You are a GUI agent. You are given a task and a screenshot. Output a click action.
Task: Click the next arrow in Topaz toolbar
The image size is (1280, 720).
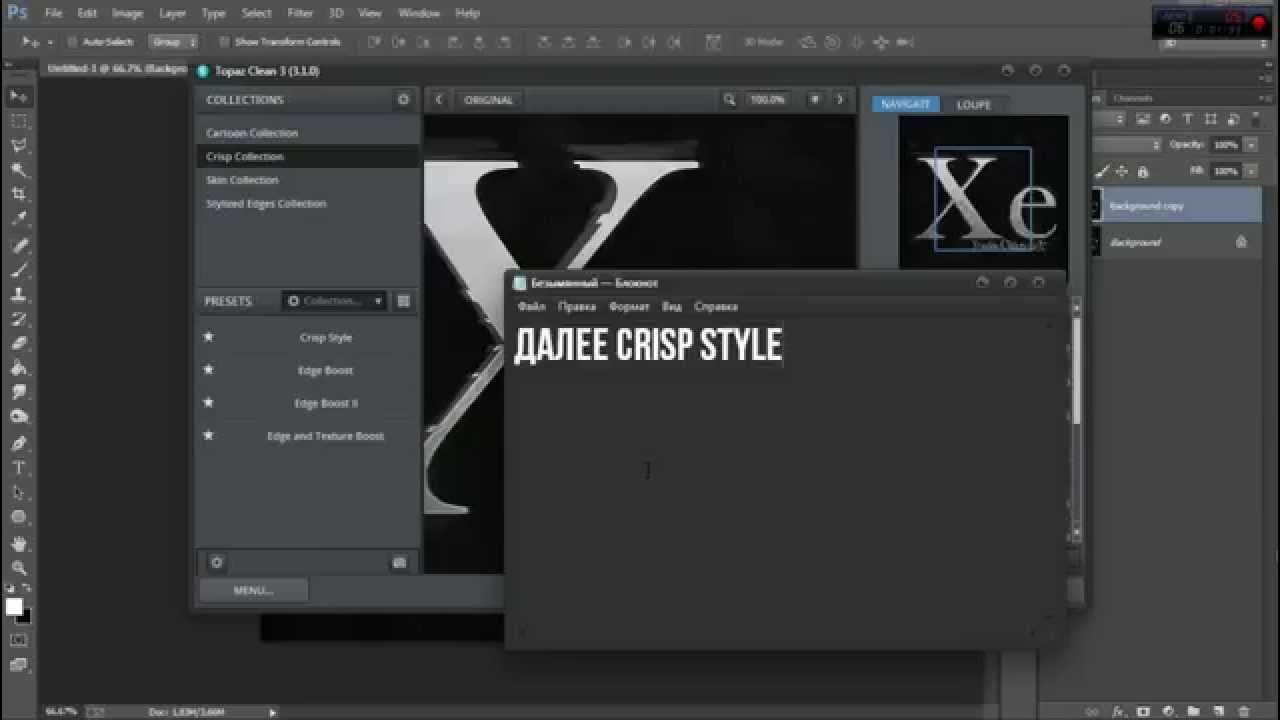840,100
